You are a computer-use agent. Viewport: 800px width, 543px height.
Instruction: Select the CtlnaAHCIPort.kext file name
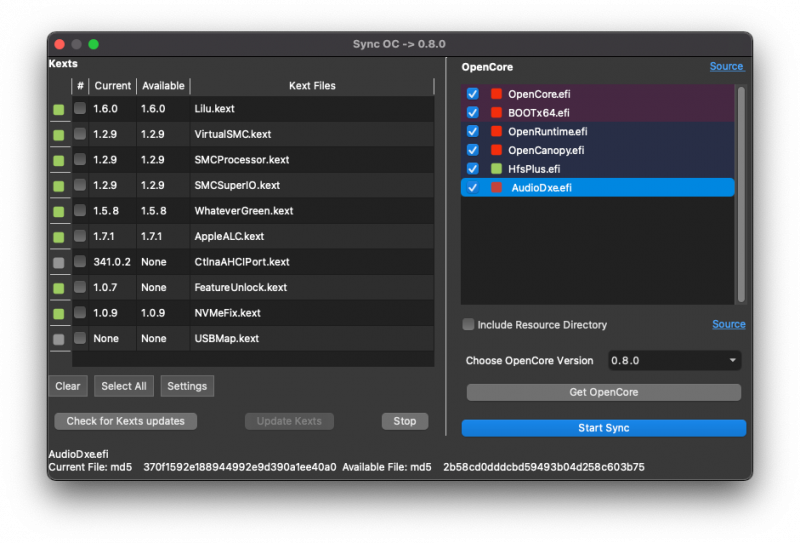pos(242,262)
